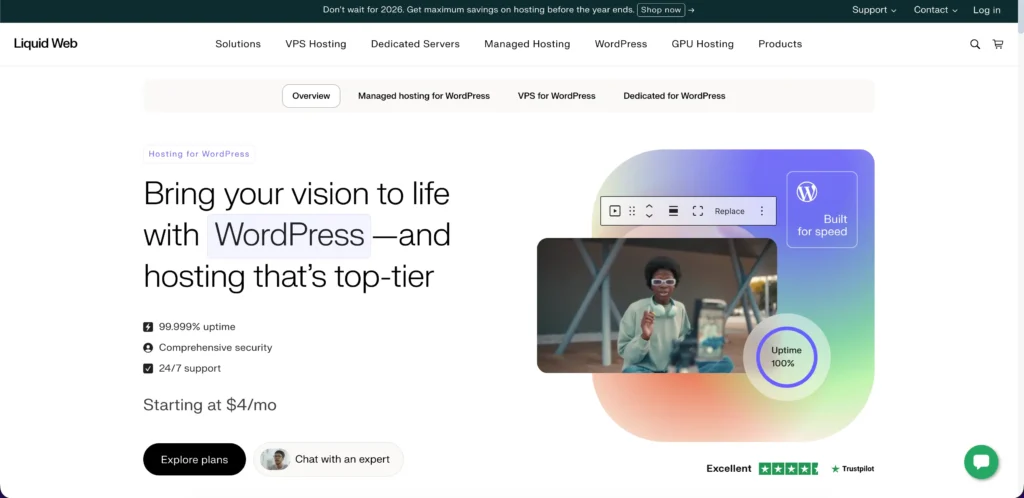Click Chat with an expert button

[x=330, y=460]
